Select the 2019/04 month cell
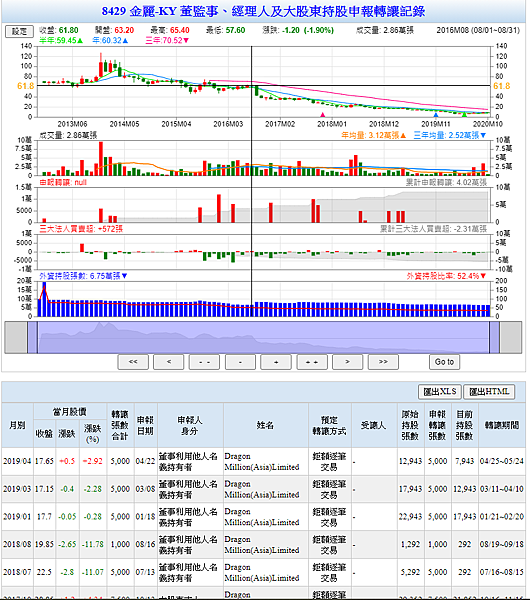 tap(17, 461)
